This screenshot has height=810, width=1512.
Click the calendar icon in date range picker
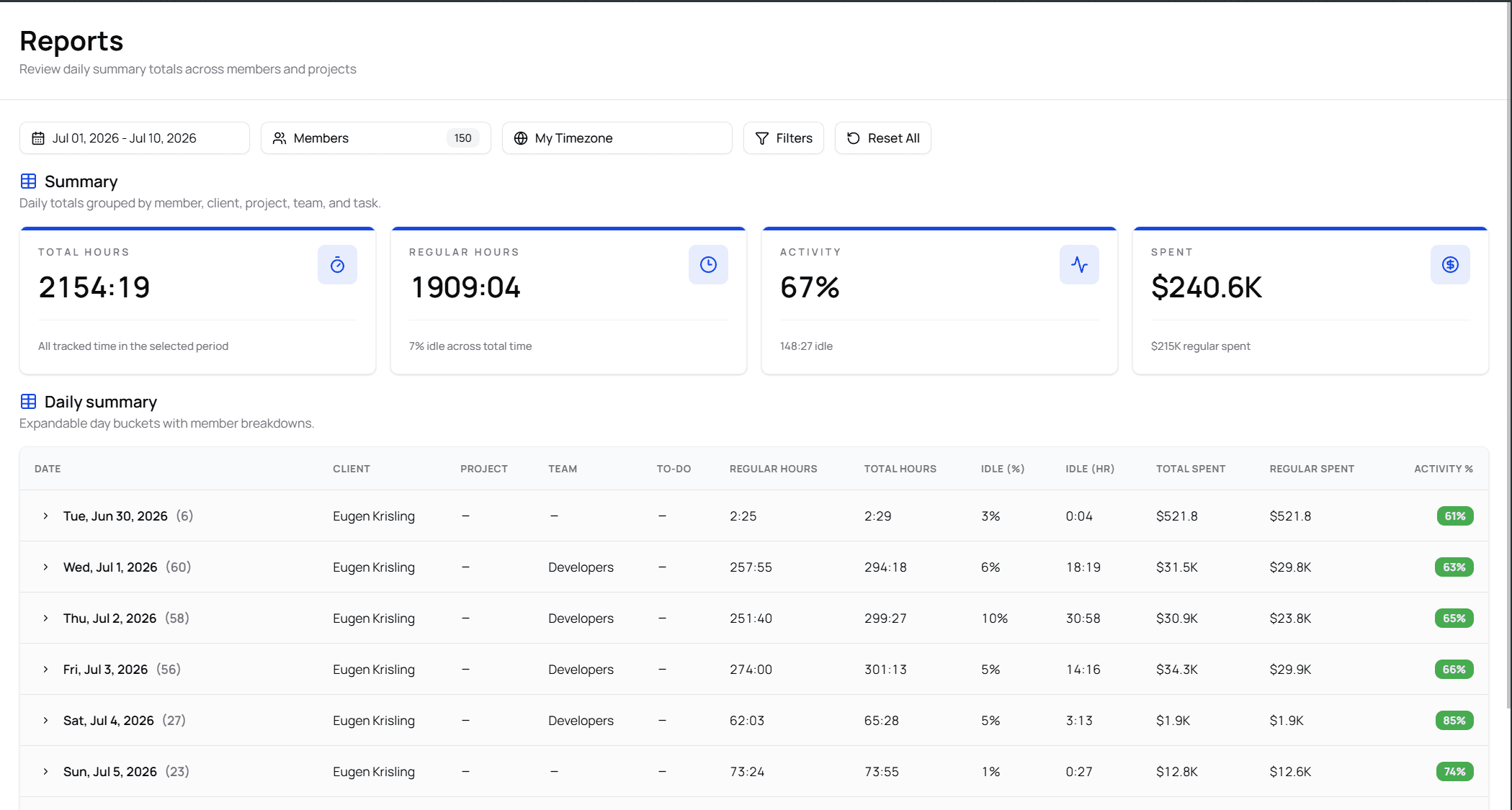38,138
